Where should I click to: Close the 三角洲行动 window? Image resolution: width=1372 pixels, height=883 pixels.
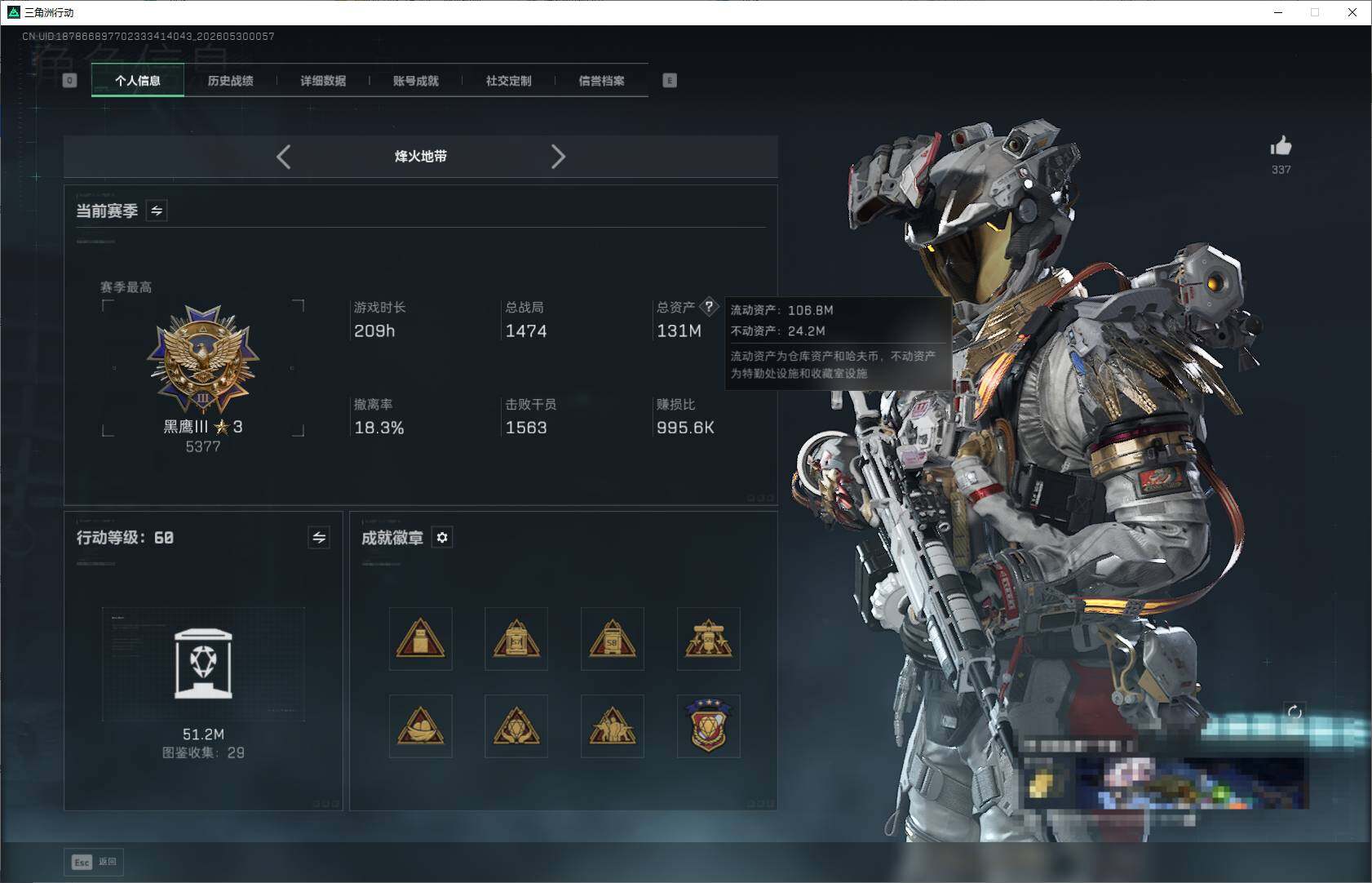[x=1352, y=12]
